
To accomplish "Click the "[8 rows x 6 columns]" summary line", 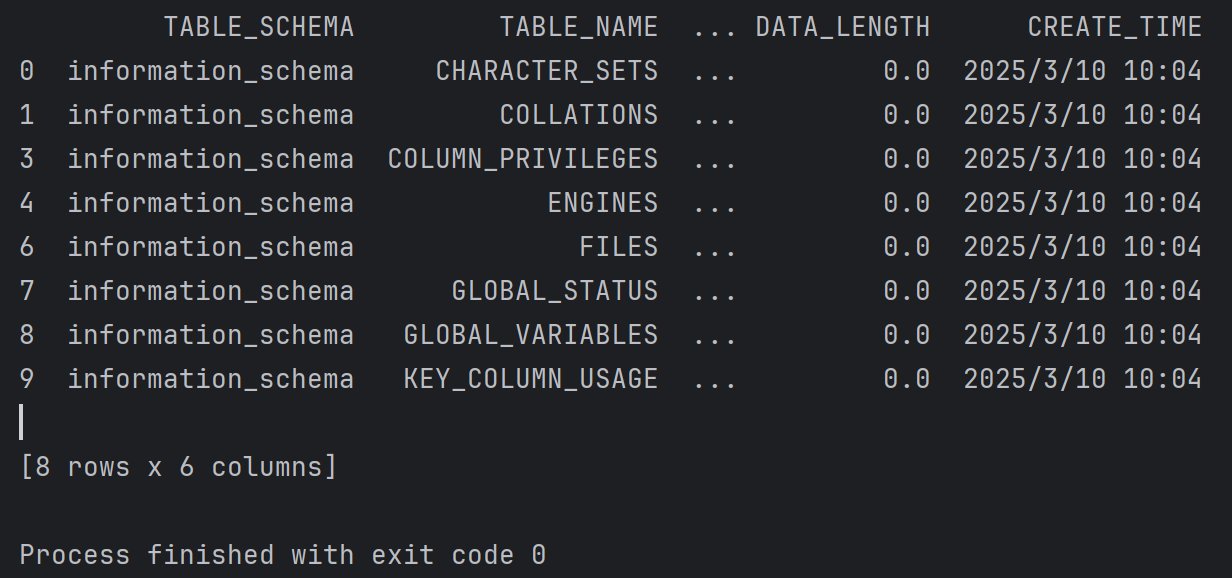I will coord(179,467).
